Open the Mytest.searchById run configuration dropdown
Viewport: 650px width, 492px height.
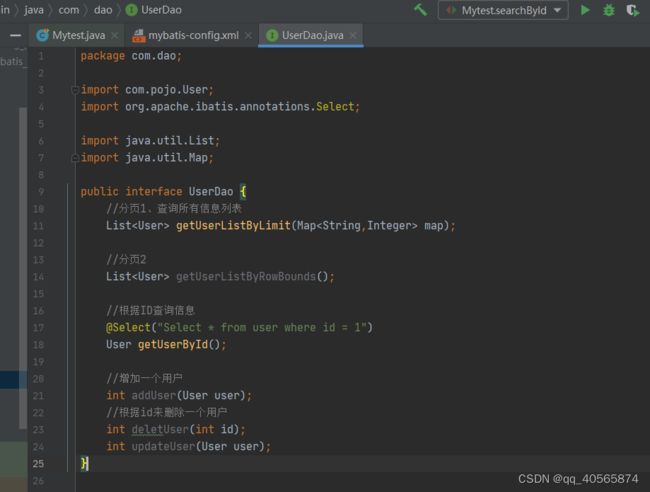(x=503, y=10)
